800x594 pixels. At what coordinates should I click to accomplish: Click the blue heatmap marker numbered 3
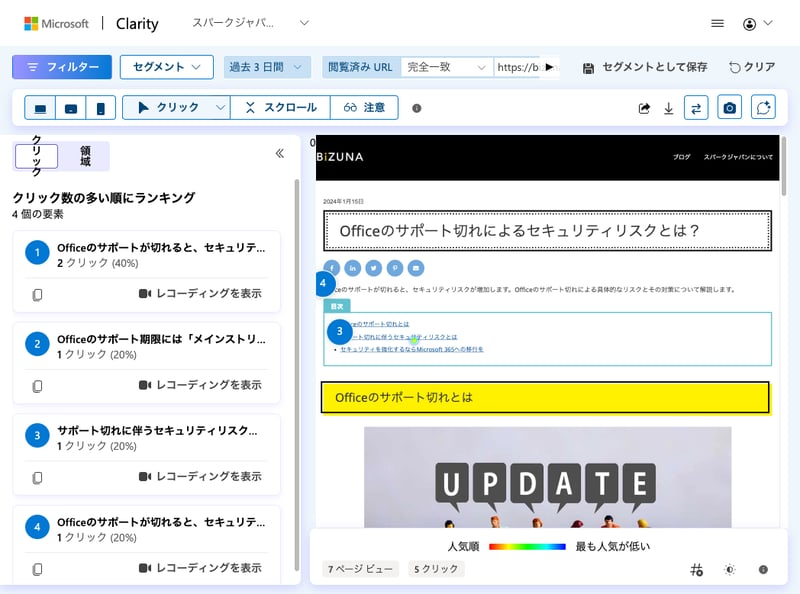[340, 332]
